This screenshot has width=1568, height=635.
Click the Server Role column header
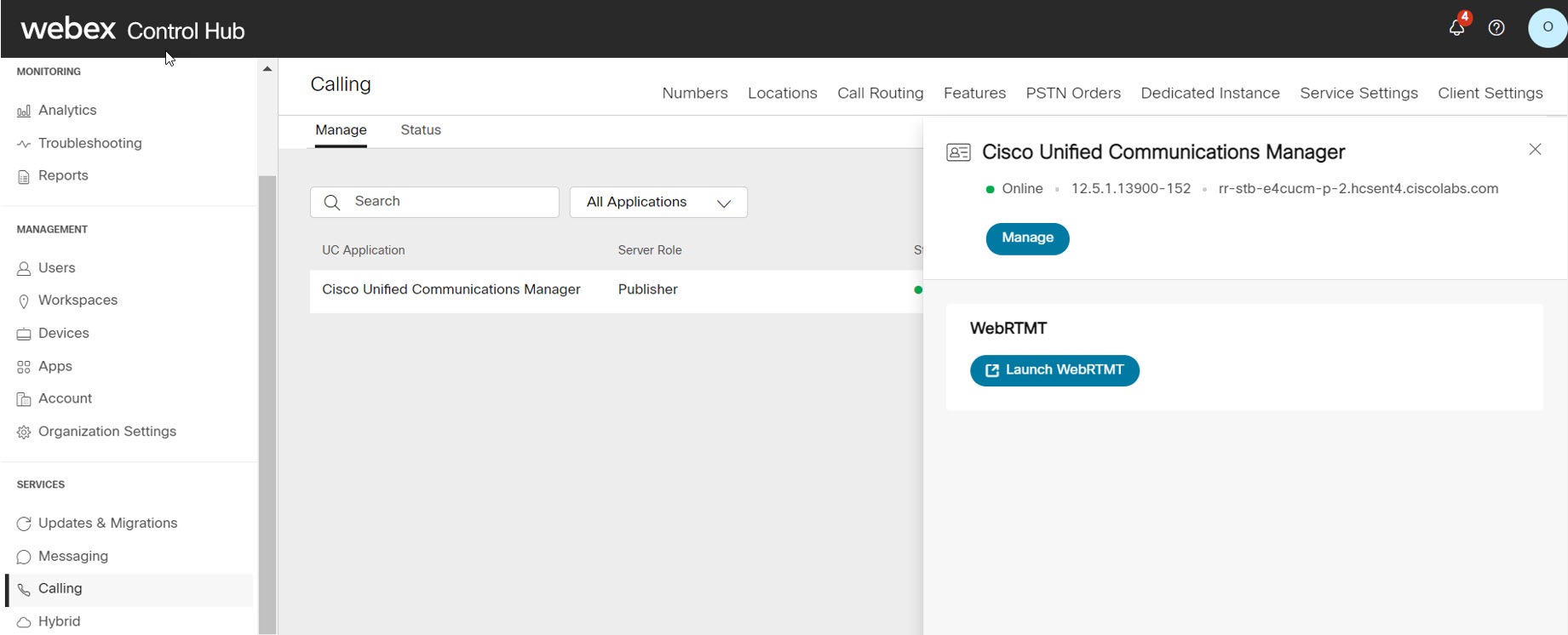coord(650,250)
